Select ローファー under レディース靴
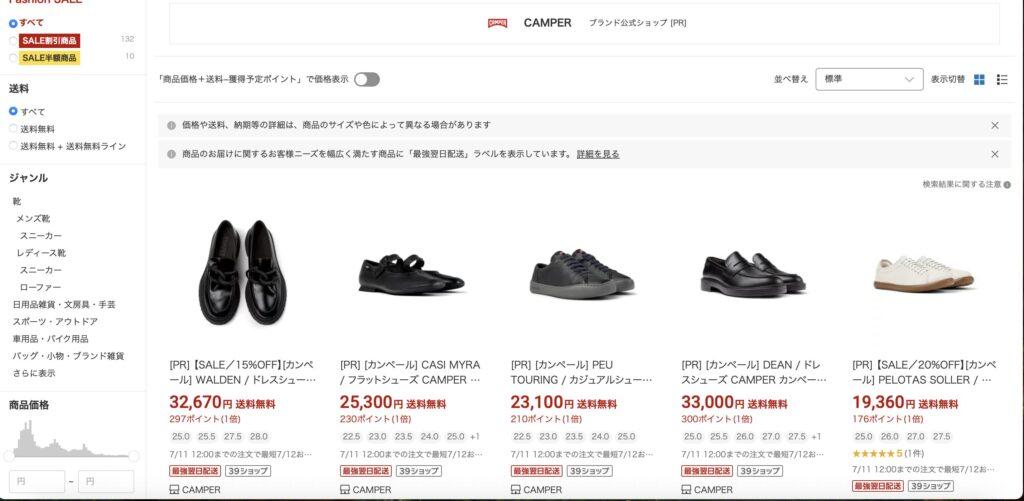The image size is (1024, 501). 40,287
